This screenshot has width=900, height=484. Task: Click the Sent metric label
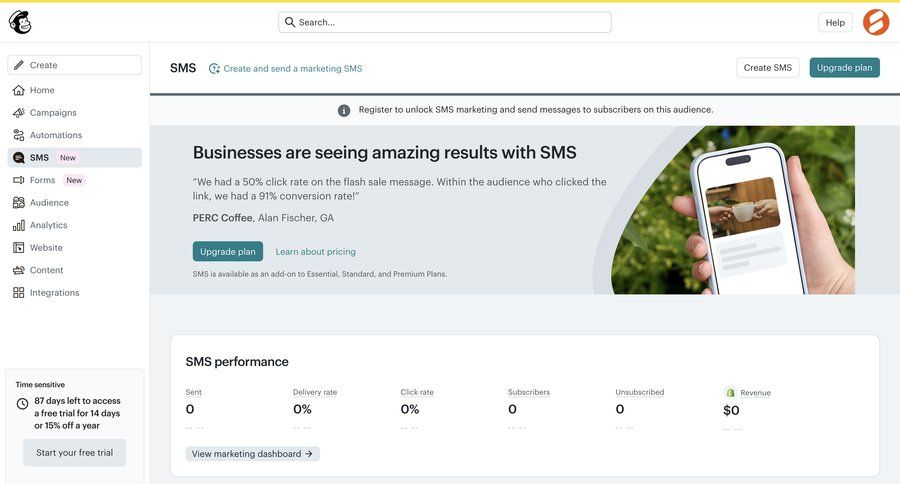coord(193,392)
